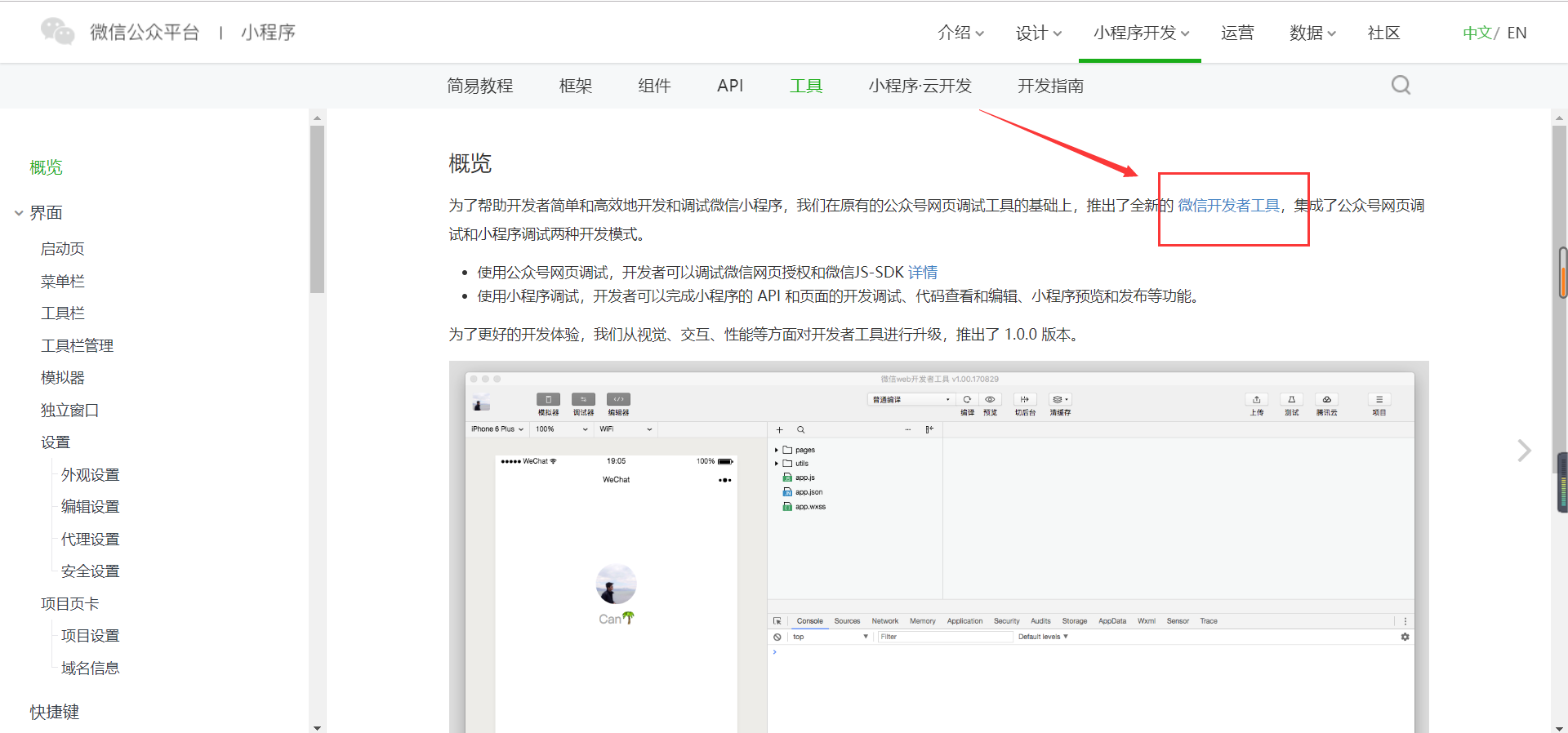1568x733 pixels.
Task: Switch language to 中文
Action: [x=1477, y=33]
